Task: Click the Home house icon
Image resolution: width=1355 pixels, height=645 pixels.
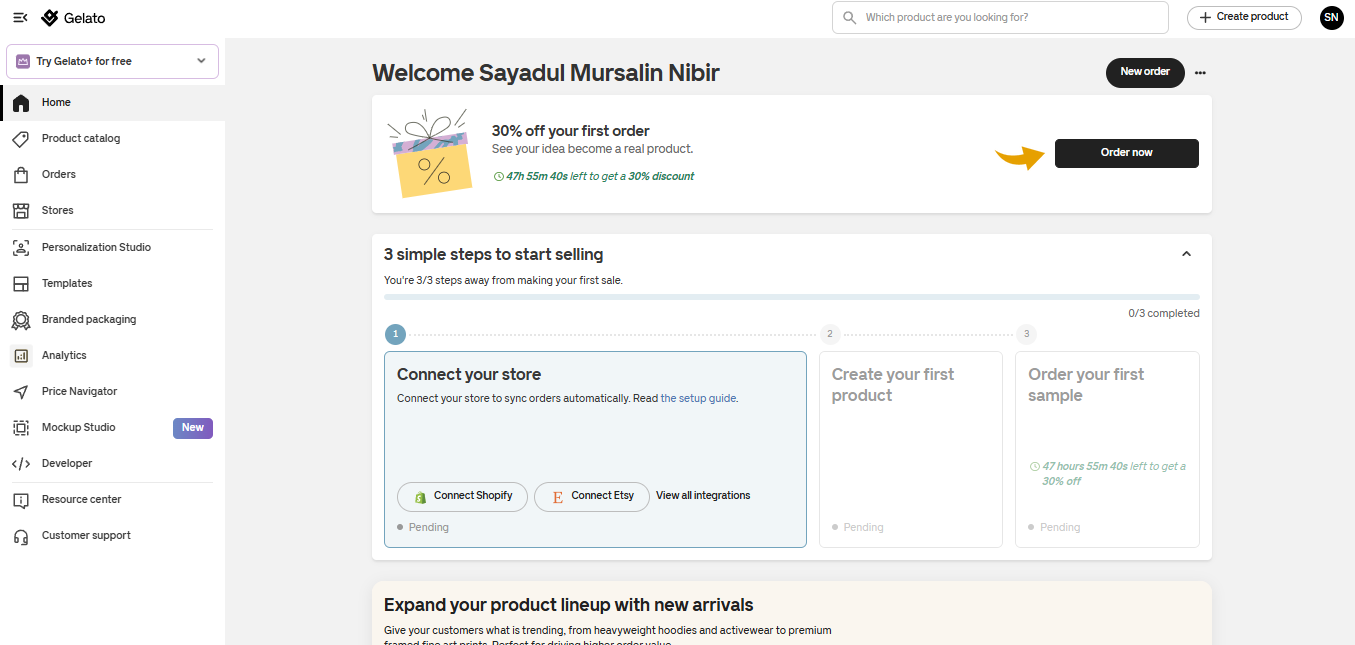Action: tap(21, 103)
